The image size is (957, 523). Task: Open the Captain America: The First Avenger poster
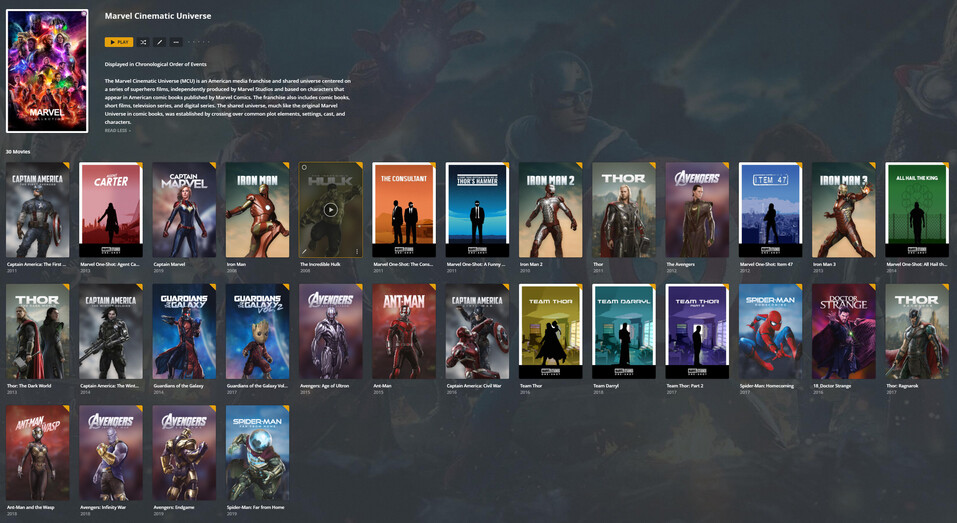coord(38,210)
